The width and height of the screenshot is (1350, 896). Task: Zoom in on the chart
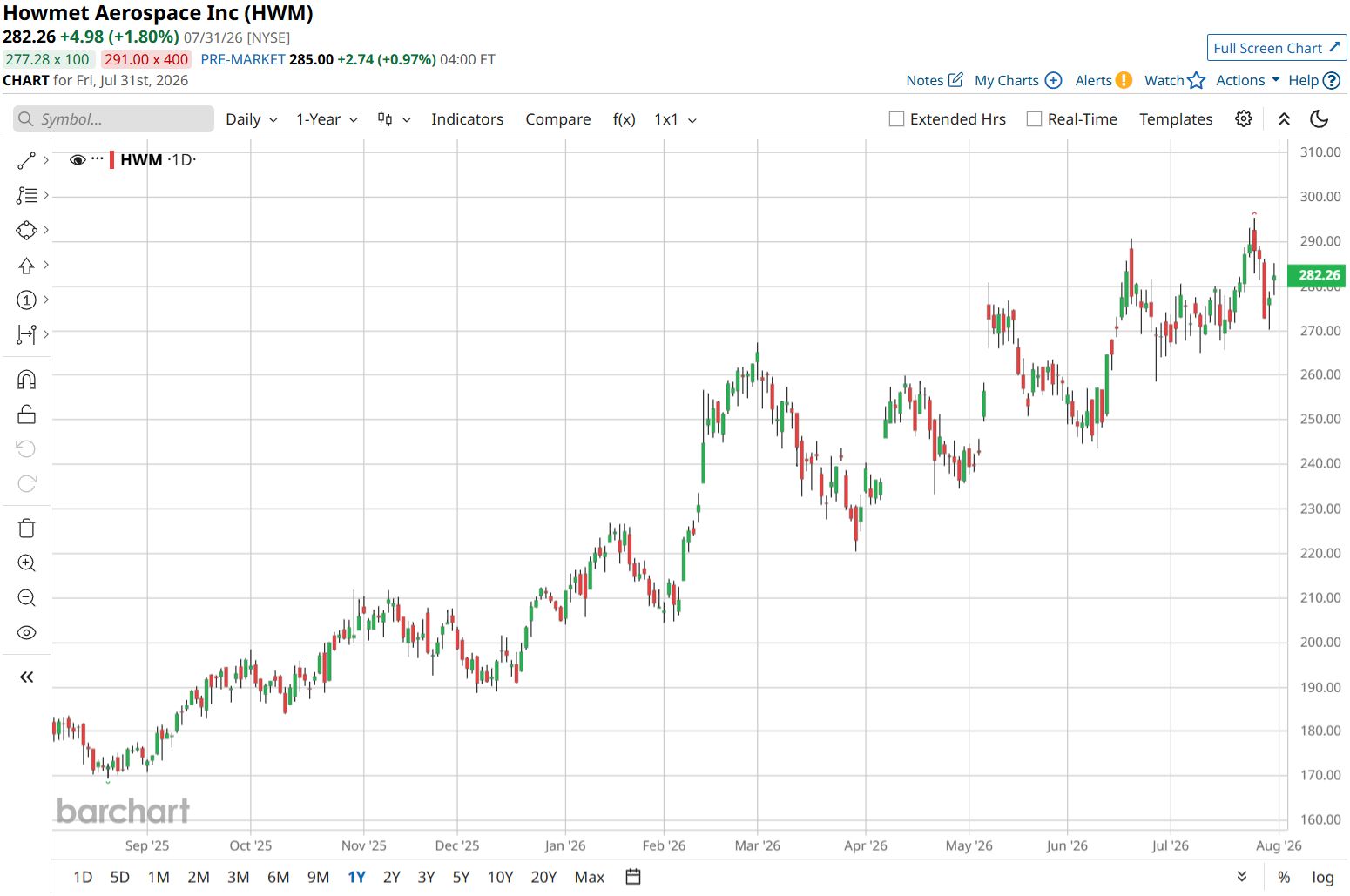click(26, 563)
